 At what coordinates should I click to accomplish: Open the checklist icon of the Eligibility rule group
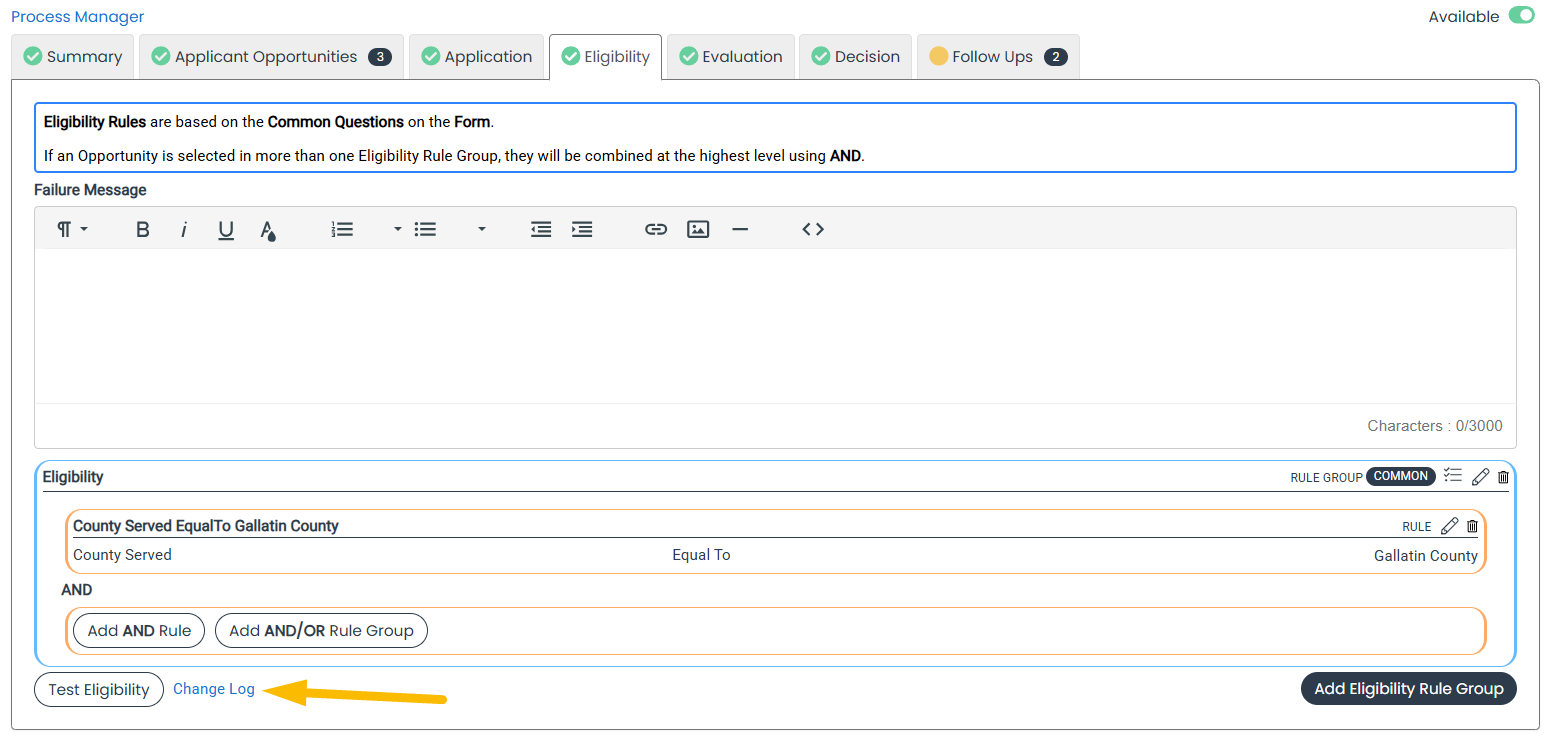[x=1454, y=476]
